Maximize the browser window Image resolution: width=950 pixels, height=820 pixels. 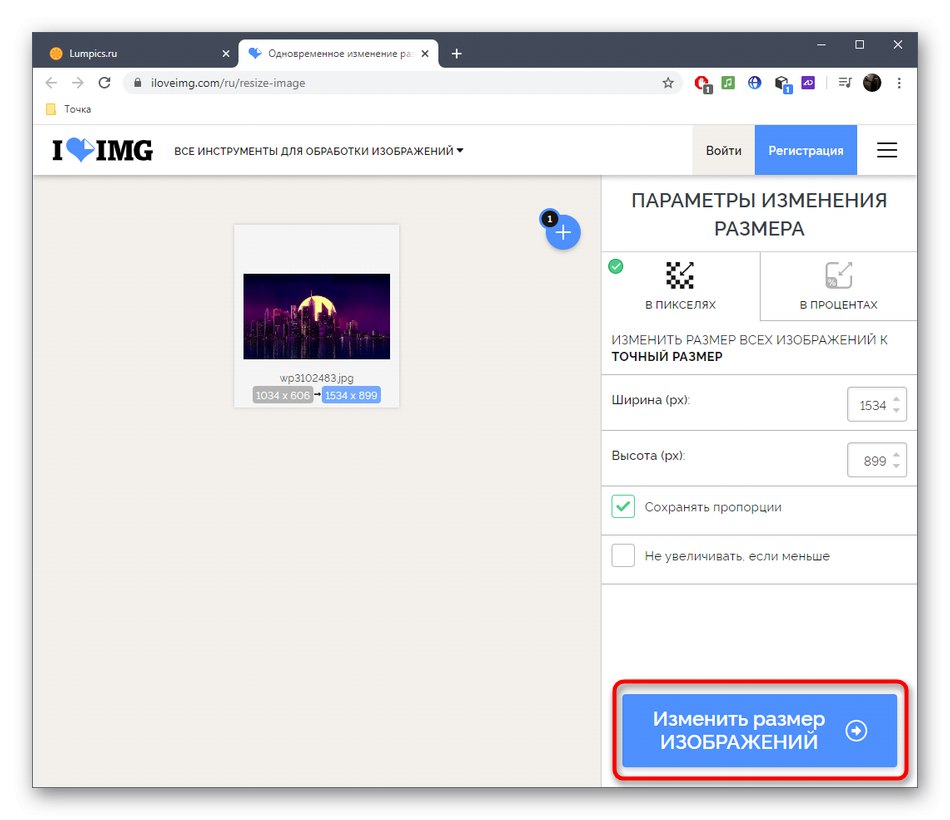click(859, 45)
